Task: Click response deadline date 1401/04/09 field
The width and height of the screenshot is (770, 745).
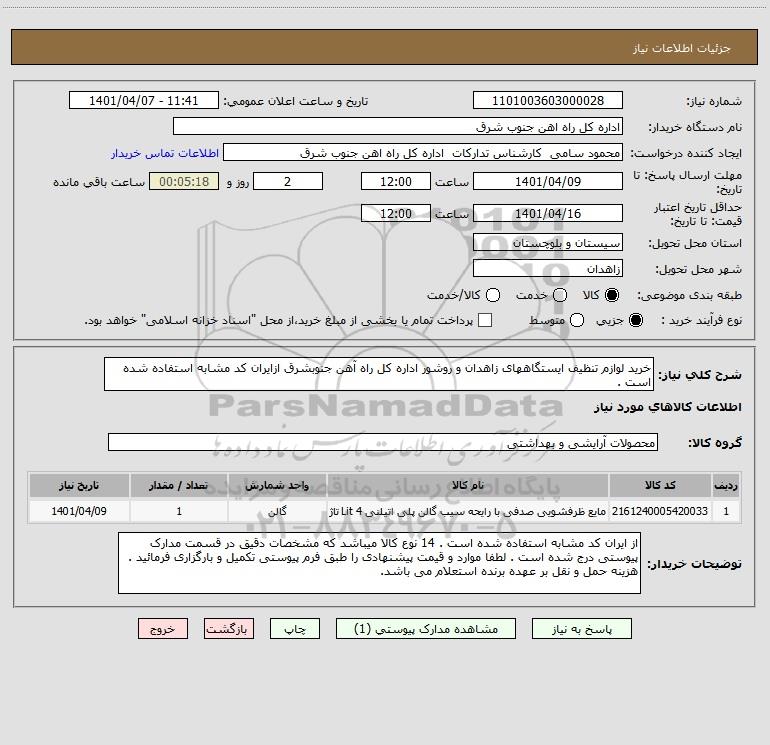Action: [548, 181]
